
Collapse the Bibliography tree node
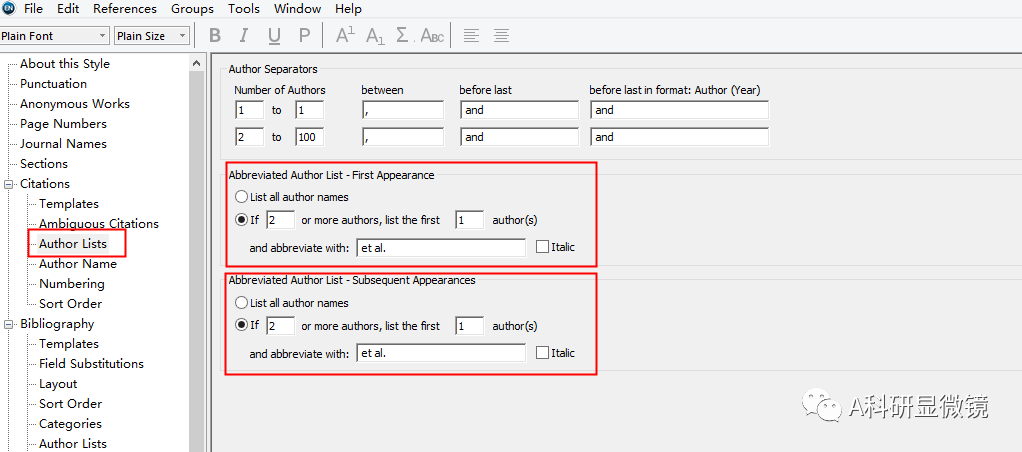tap(10, 324)
